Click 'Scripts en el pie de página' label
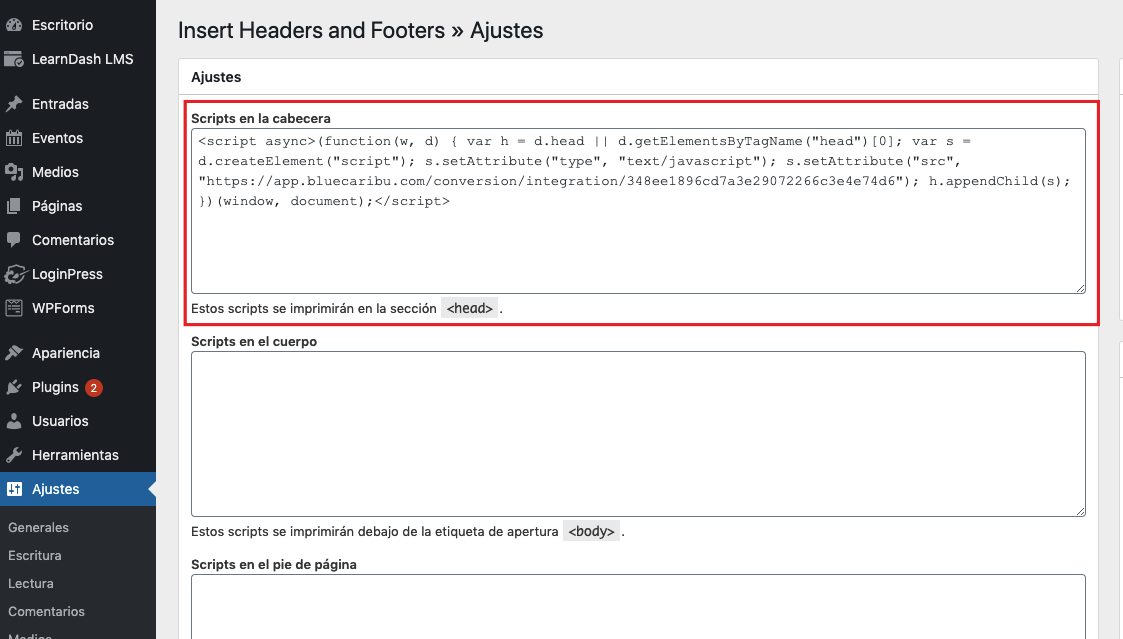Image resolution: width=1123 pixels, height=639 pixels. point(274,564)
